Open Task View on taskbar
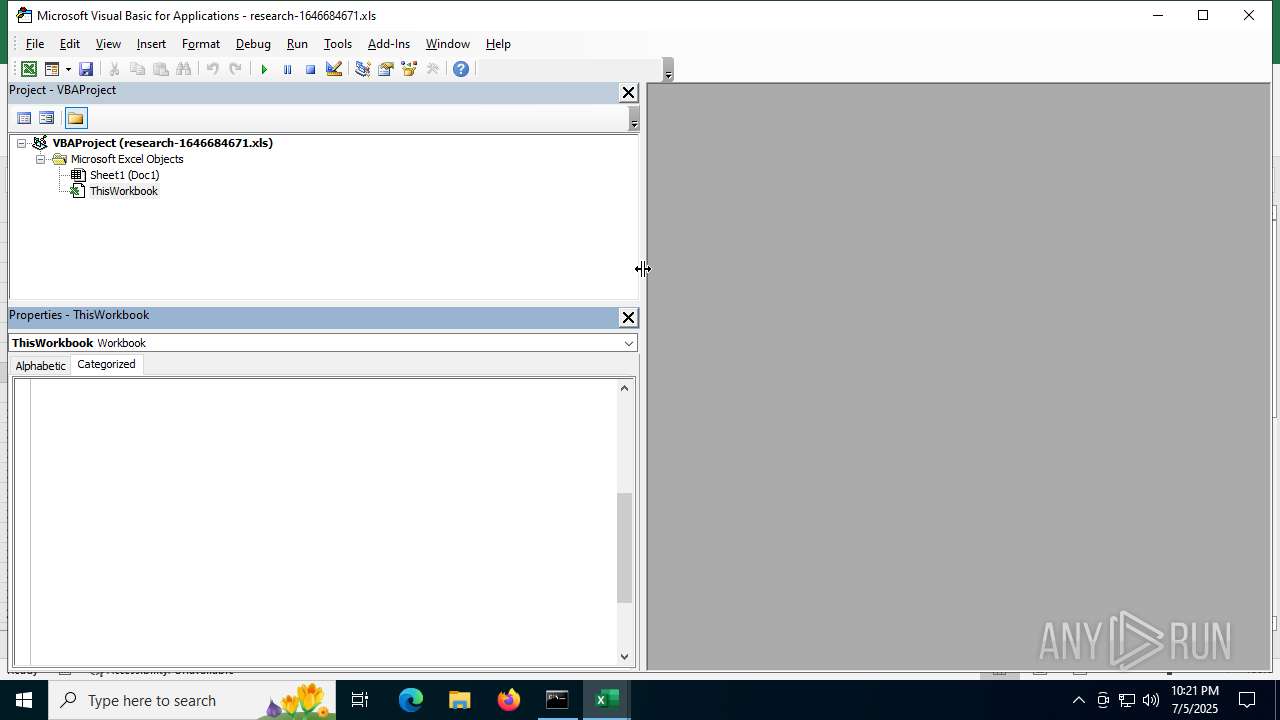Screen dimensions: 1280x720 click(360, 700)
